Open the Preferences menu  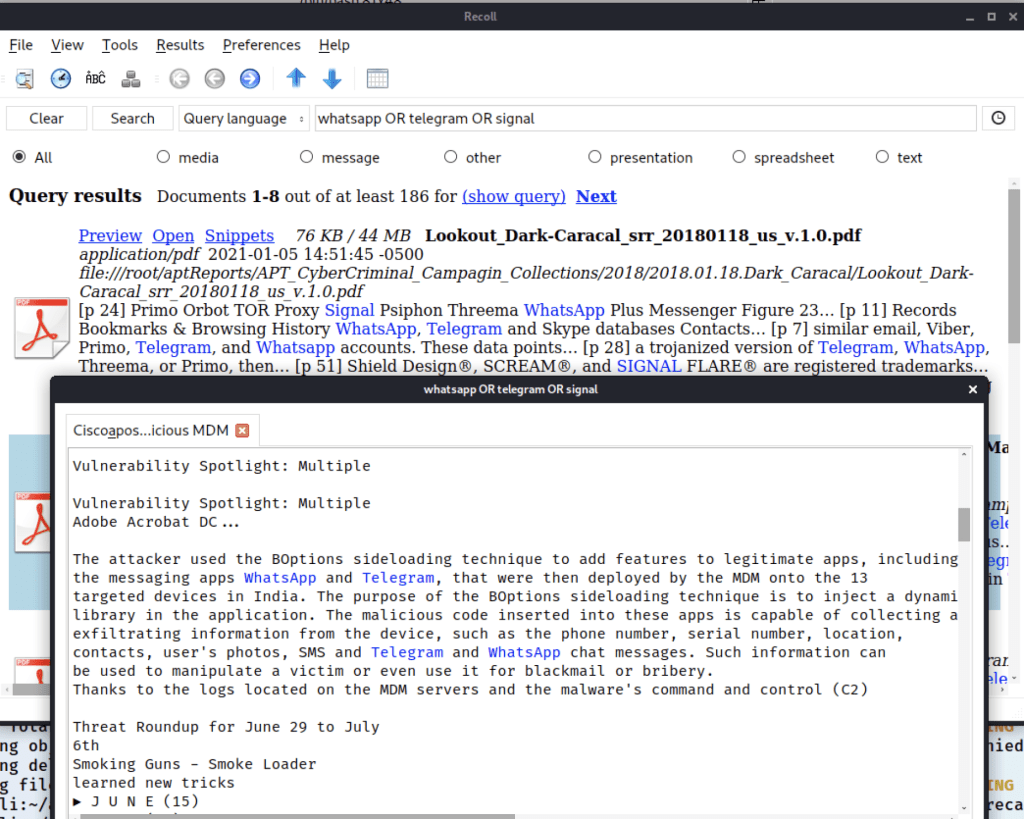click(261, 45)
